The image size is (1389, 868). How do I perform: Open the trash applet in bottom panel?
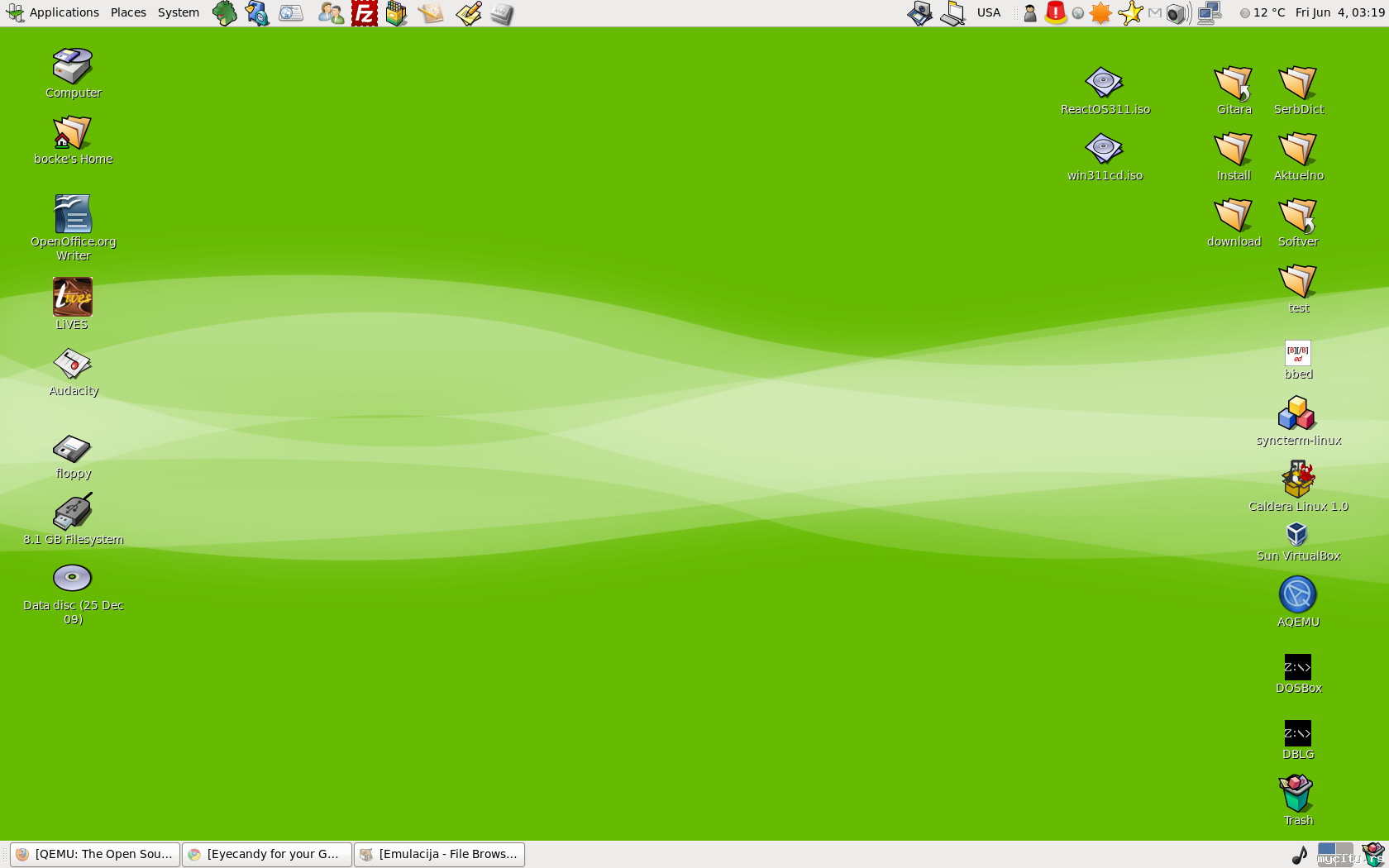(1373, 854)
